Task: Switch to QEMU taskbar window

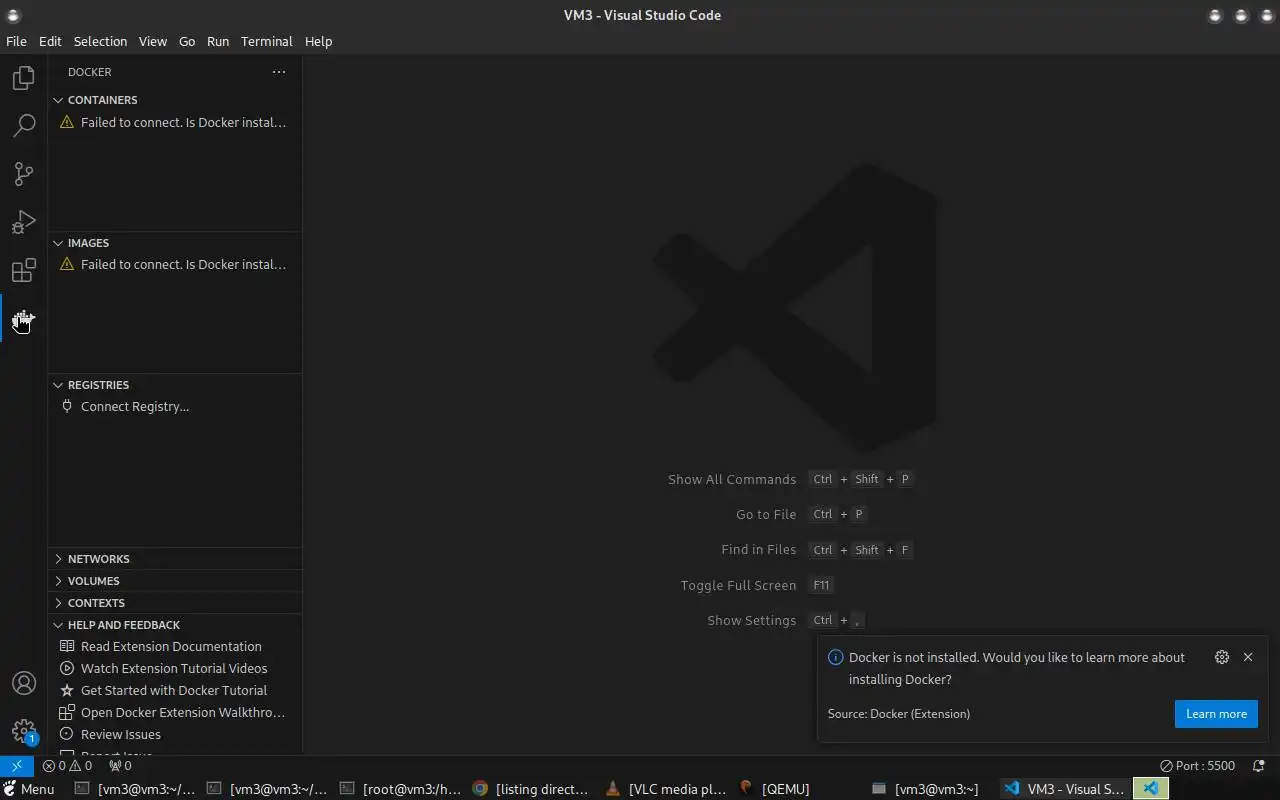Action: coord(774,789)
